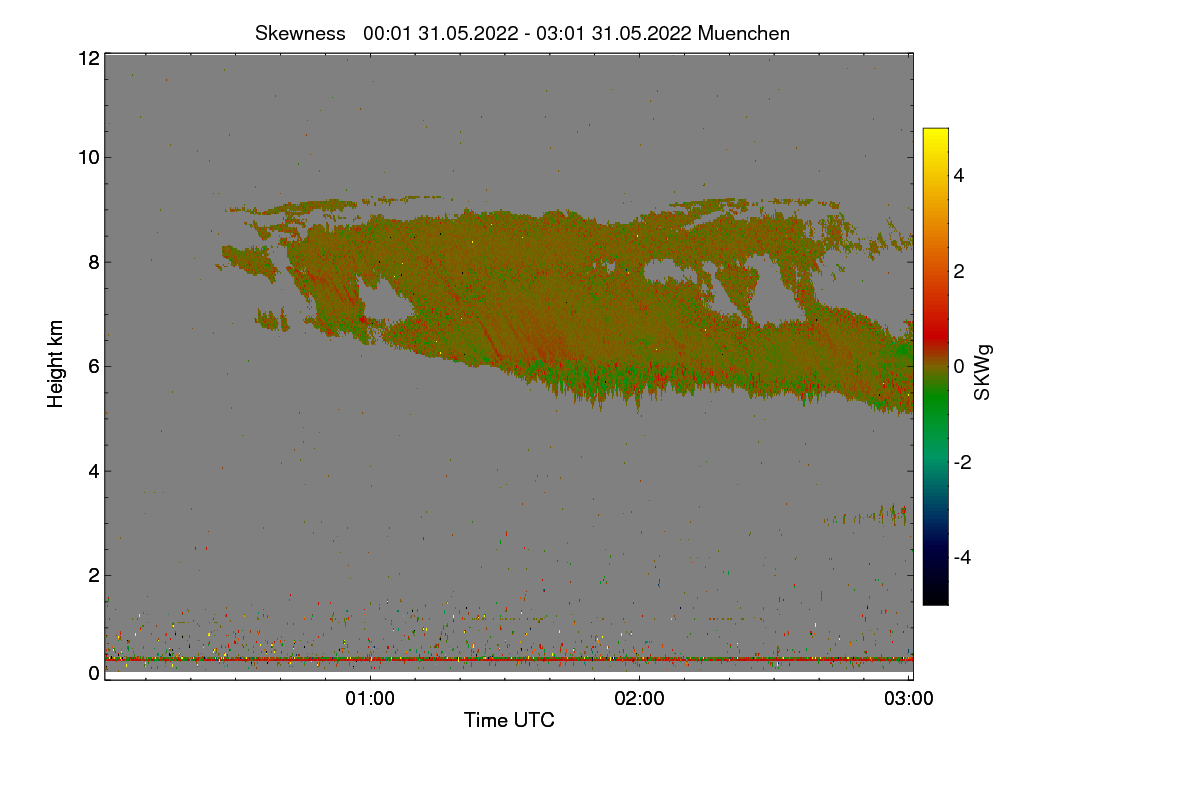This screenshot has height=800, width=1200.
Task: Click the 02:00 time tick label
Action: (x=640, y=699)
